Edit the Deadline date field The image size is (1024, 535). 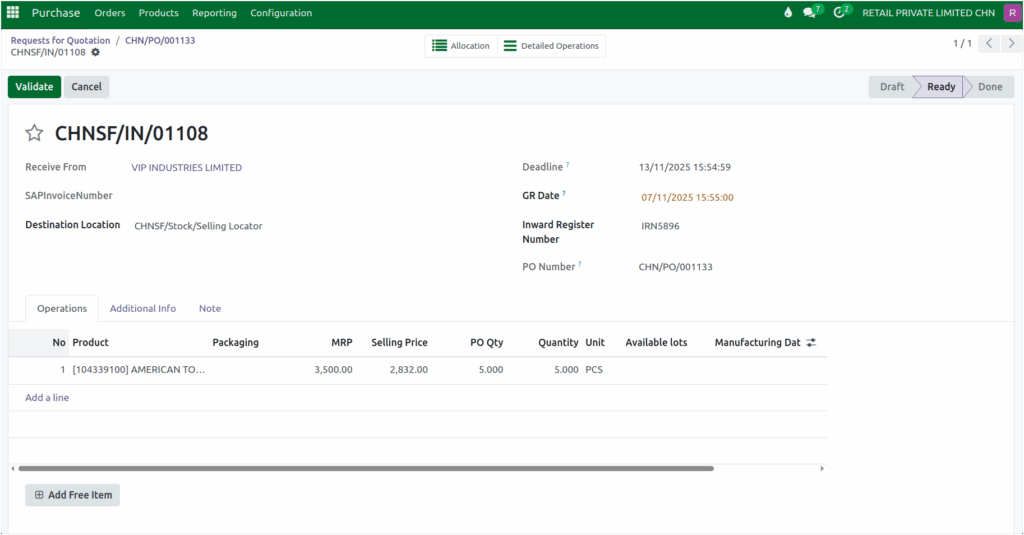pos(684,167)
